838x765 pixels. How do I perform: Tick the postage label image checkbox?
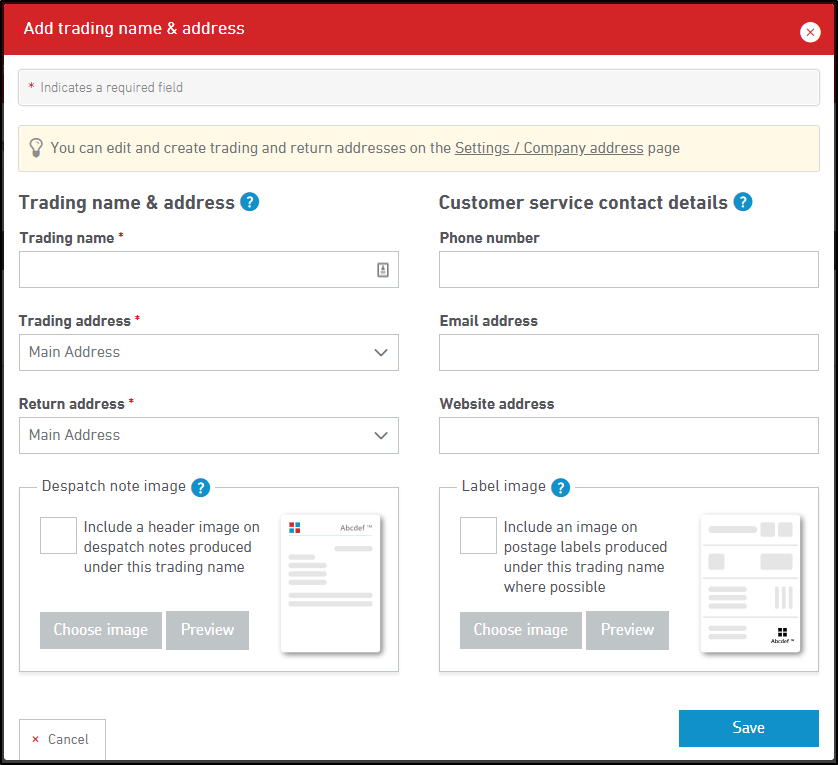click(478, 535)
